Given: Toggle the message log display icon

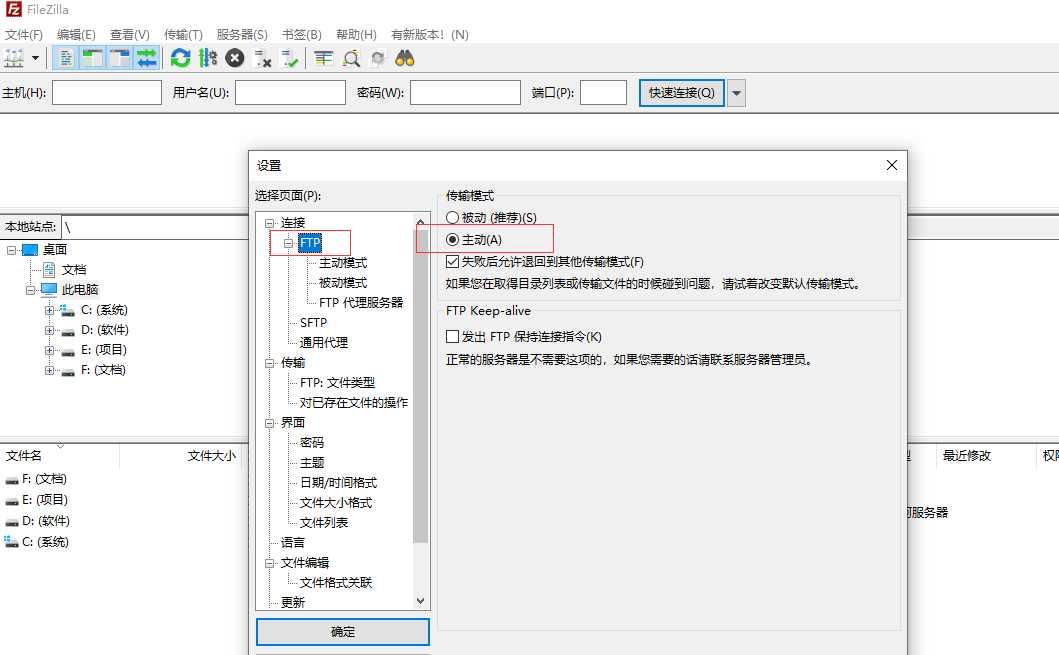Looking at the screenshot, I should 65,59.
